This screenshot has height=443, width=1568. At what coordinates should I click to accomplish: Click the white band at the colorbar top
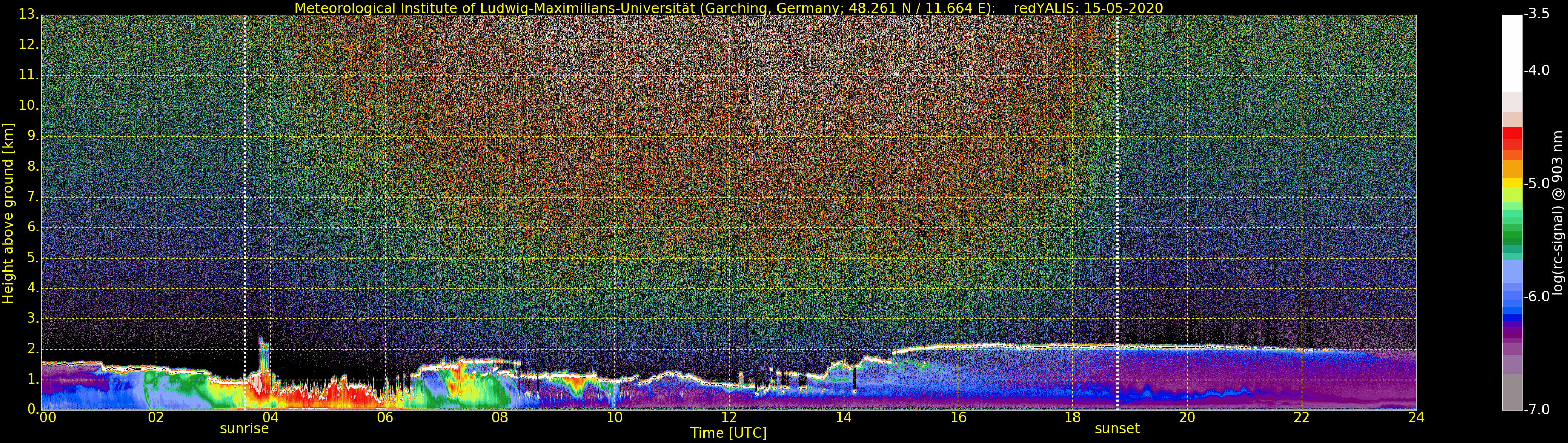pos(1512,53)
